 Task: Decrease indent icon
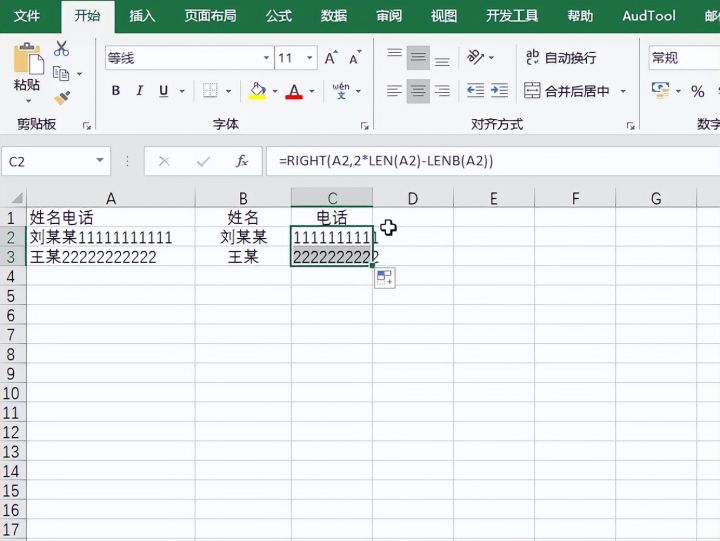coord(475,90)
